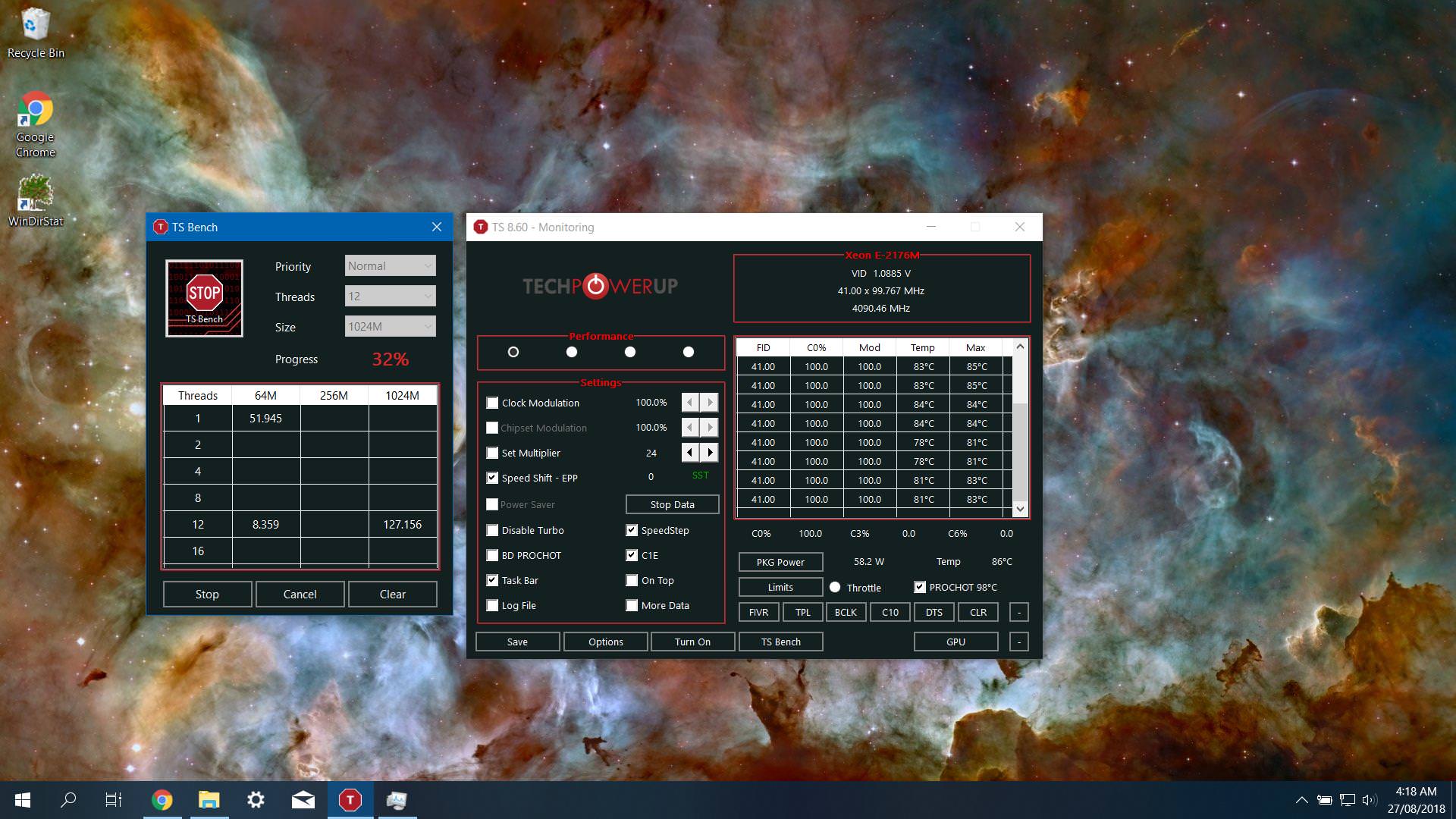Image resolution: width=1456 pixels, height=819 pixels.
Task: Open the Size dropdown
Action: pyautogui.click(x=391, y=326)
